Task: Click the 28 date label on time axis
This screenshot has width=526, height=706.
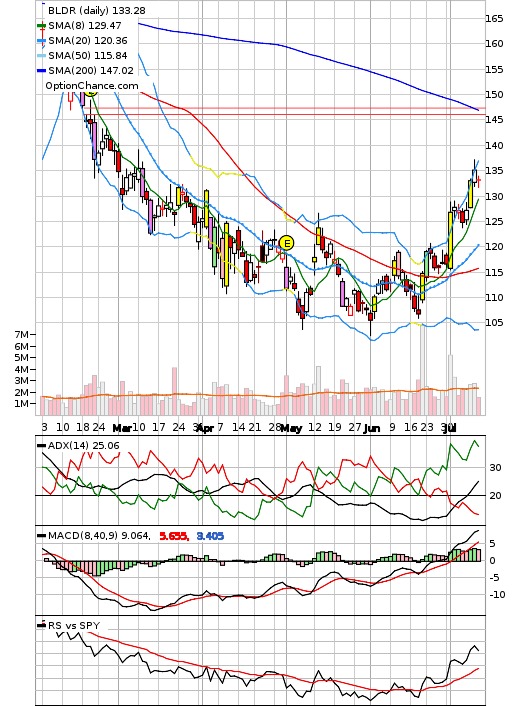Action: tap(275, 427)
